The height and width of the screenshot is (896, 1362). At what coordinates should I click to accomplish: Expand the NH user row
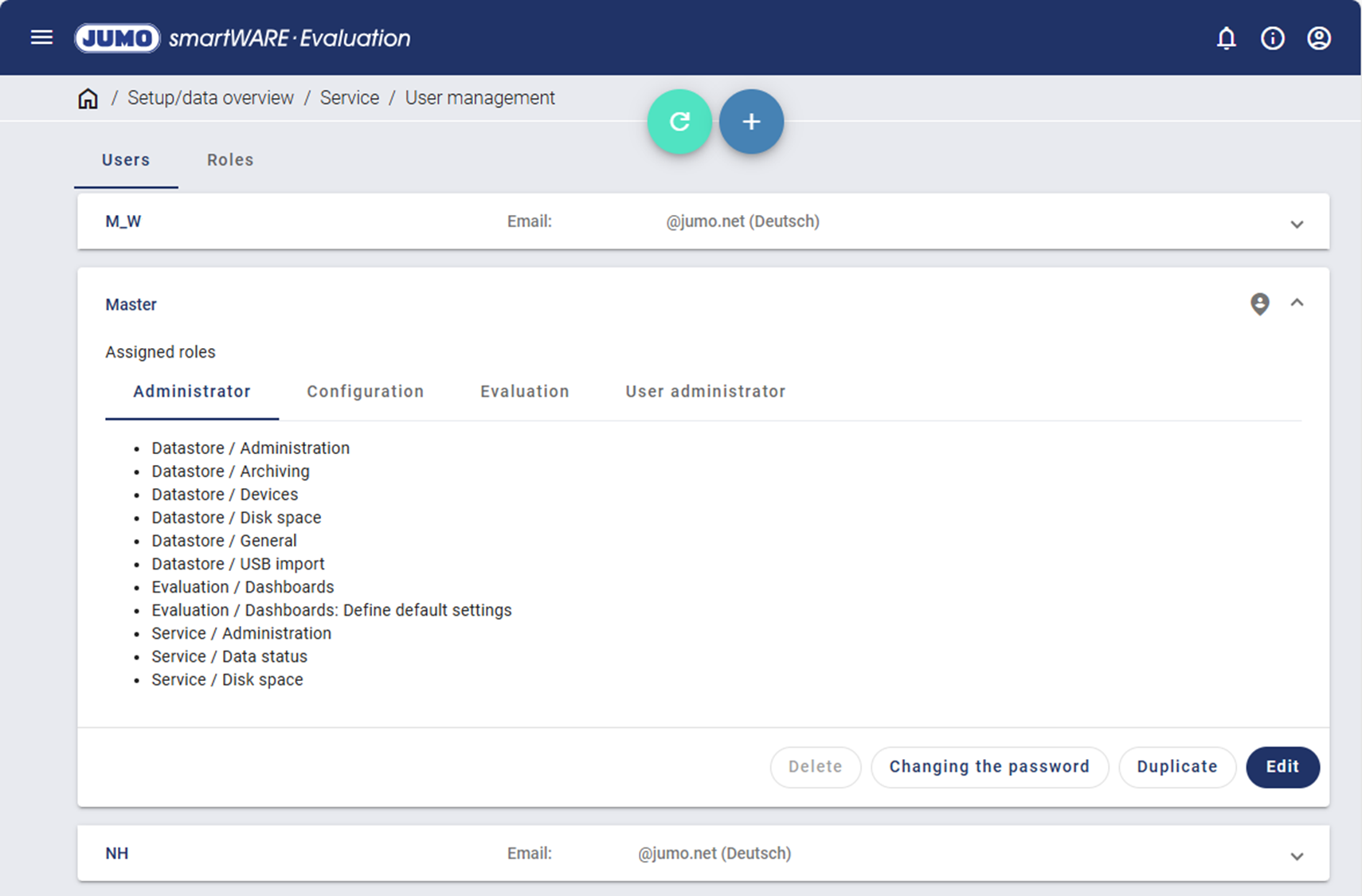[x=1296, y=856]
